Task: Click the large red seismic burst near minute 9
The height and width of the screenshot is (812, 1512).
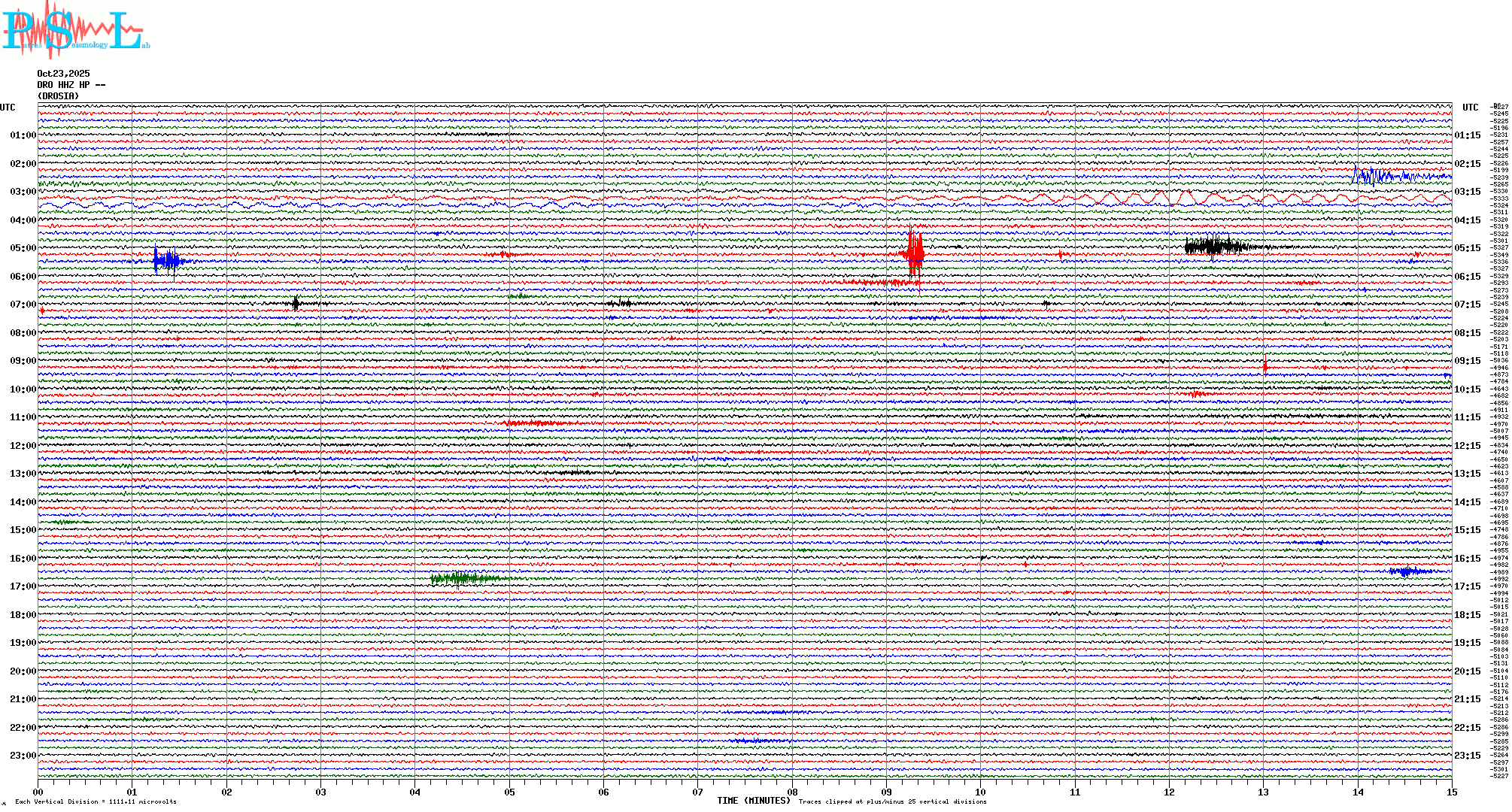Action: (x=914, y=253)
